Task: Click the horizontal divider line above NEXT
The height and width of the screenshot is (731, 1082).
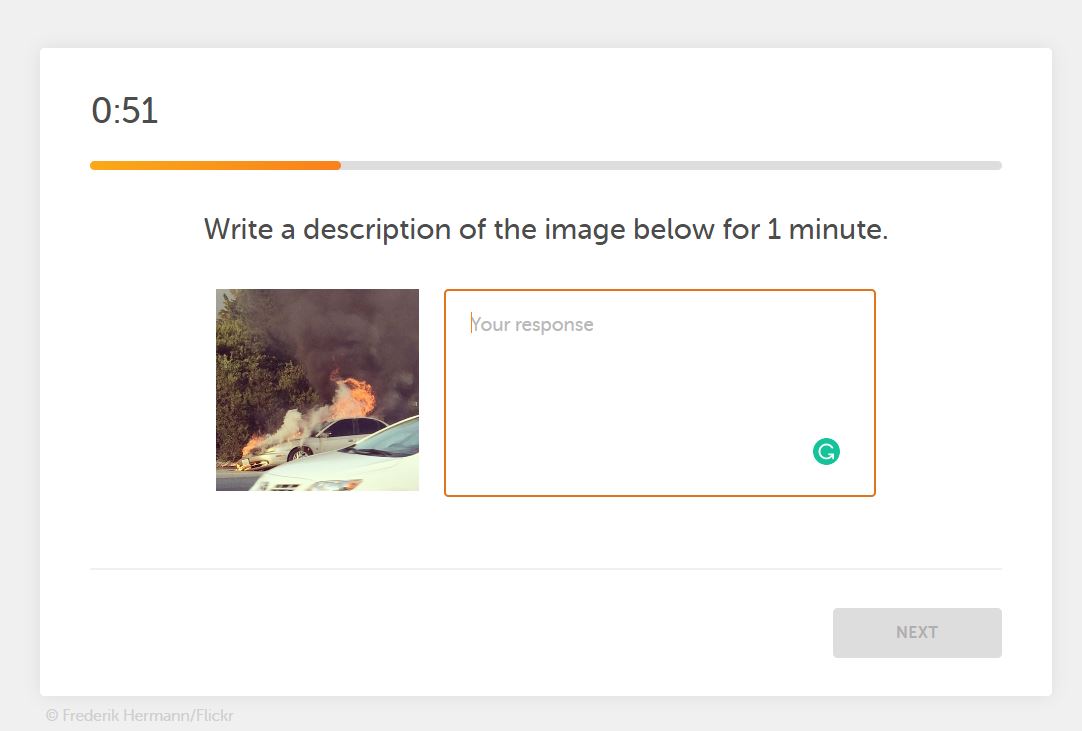Action: 546,569
